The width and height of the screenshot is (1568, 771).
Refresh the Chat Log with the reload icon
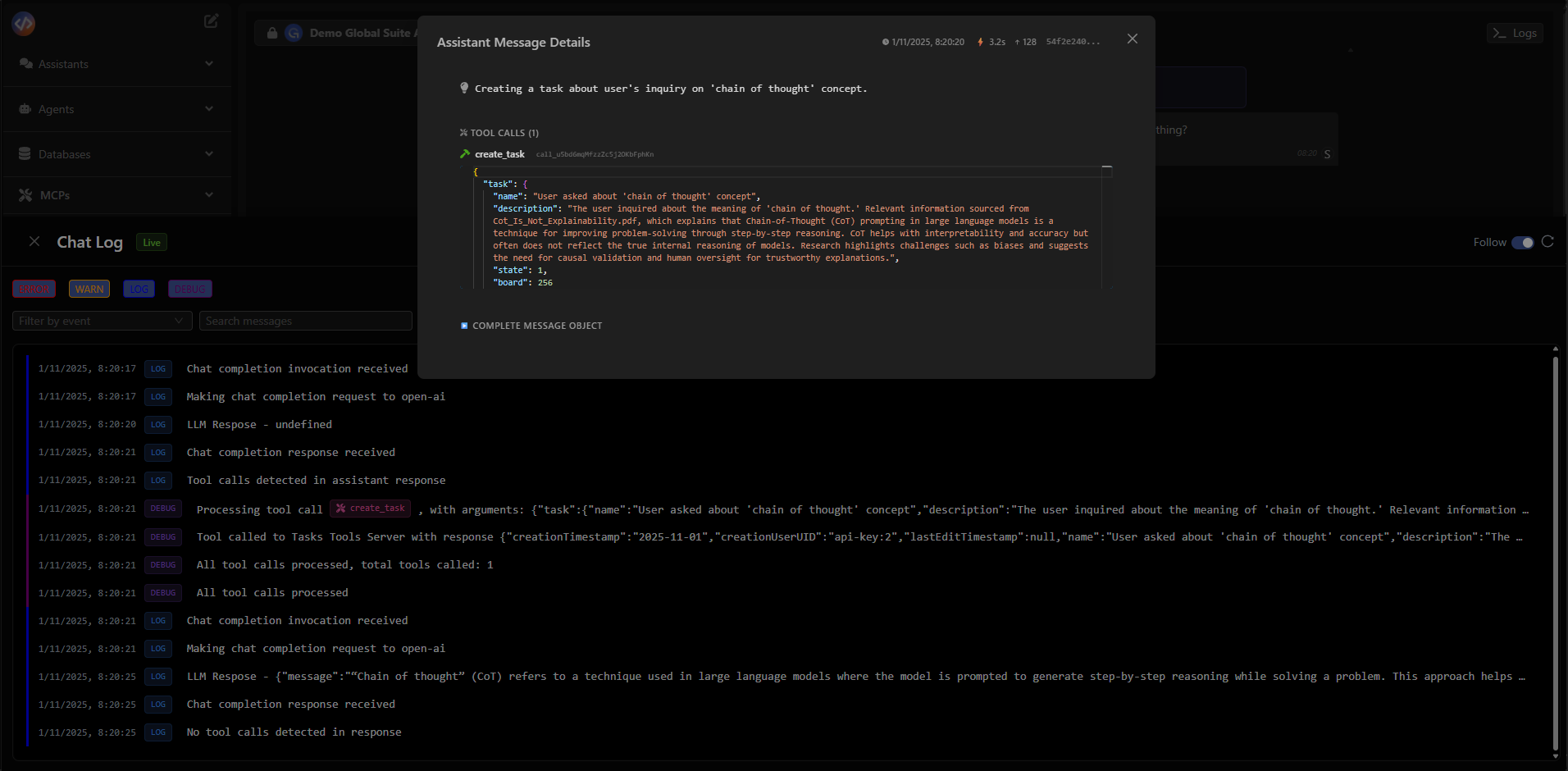1548,241
